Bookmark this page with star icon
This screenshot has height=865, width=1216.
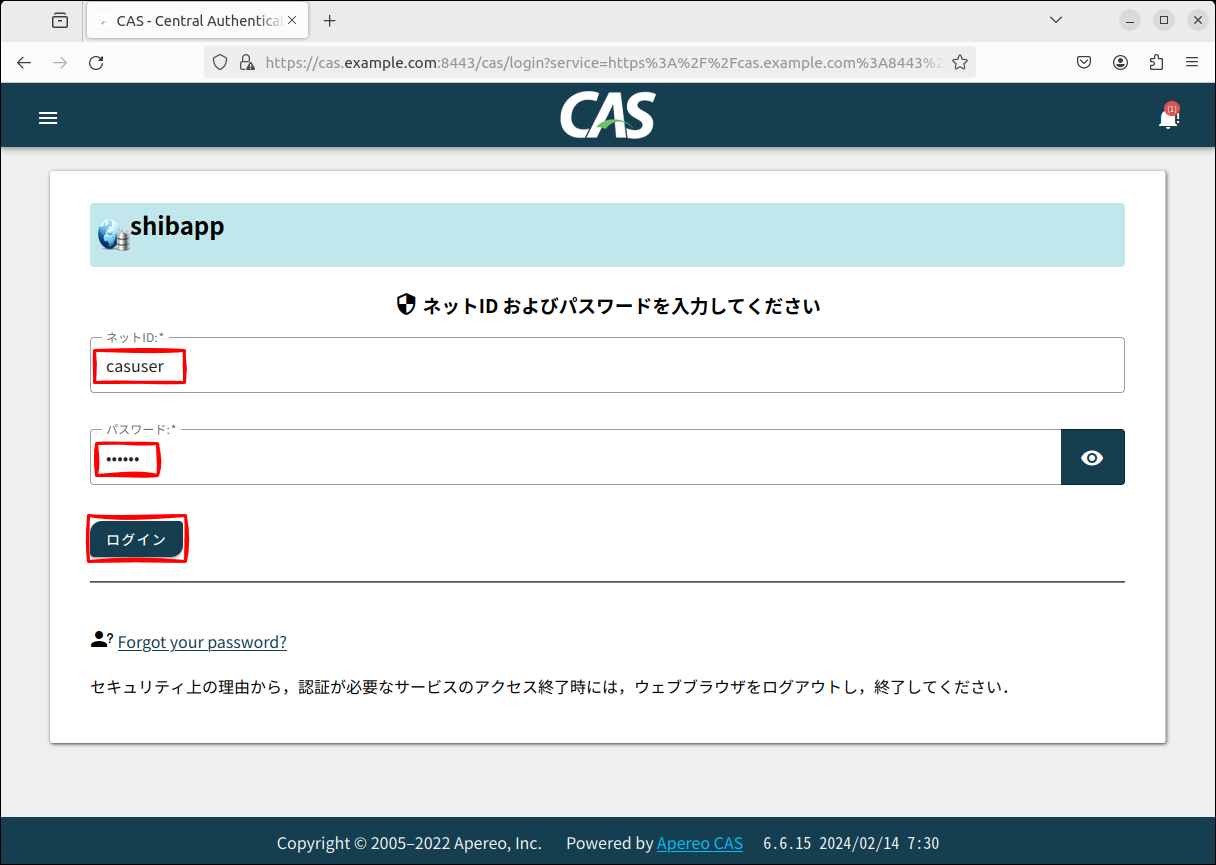pos(960,62)
